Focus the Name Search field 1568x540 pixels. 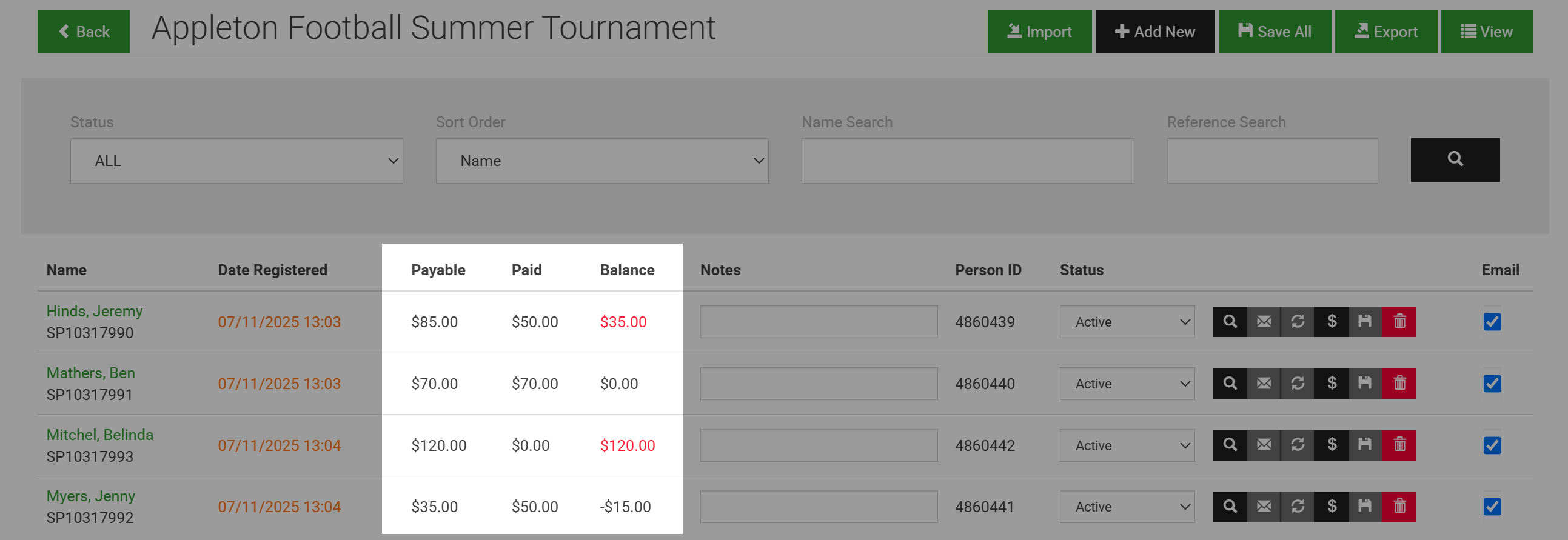[967, 161]
